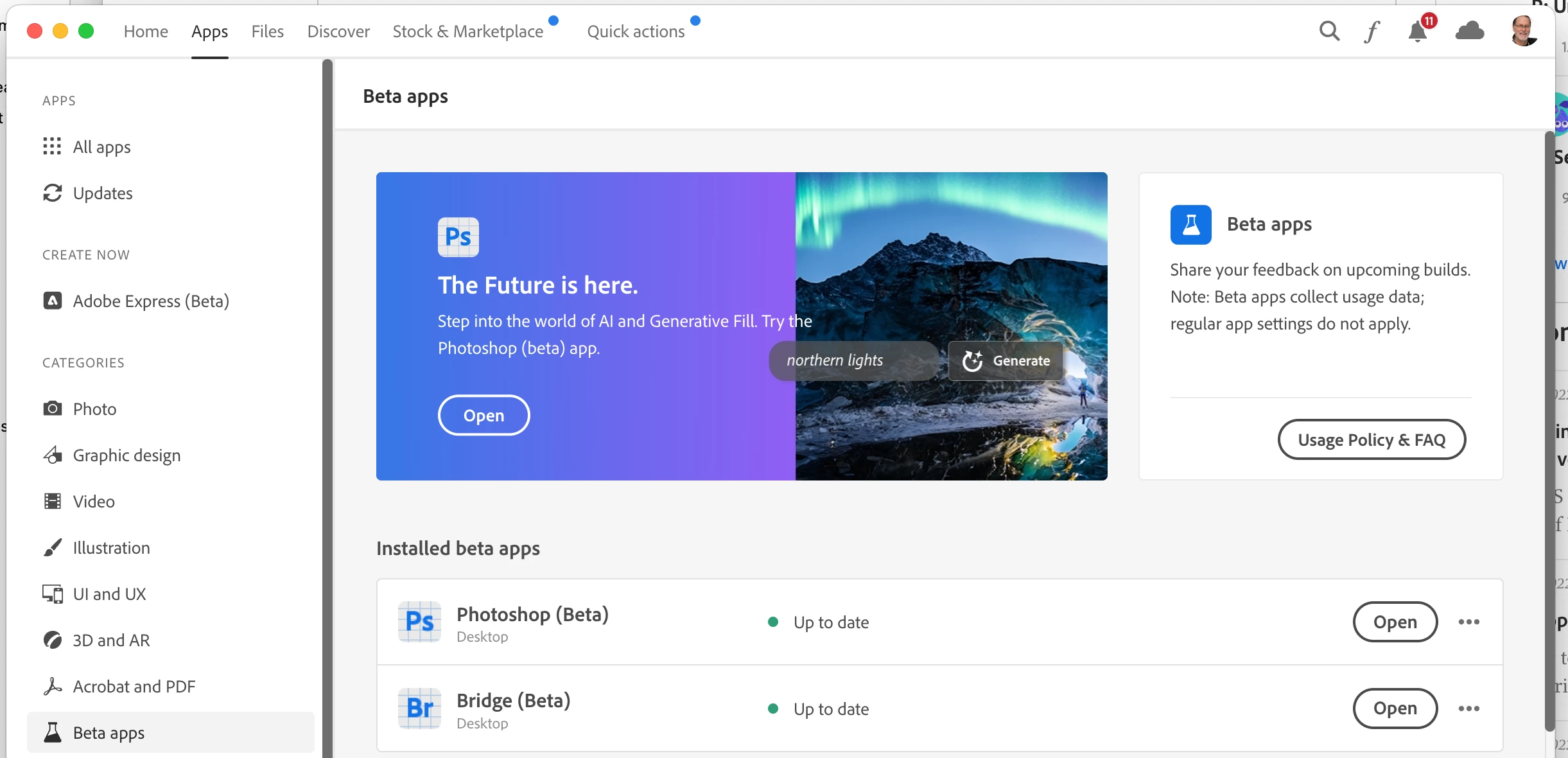The height and width of the screenshot is (758, 1568).
Task: Open the Quick actions tab
Action: [x=635, y=31]
